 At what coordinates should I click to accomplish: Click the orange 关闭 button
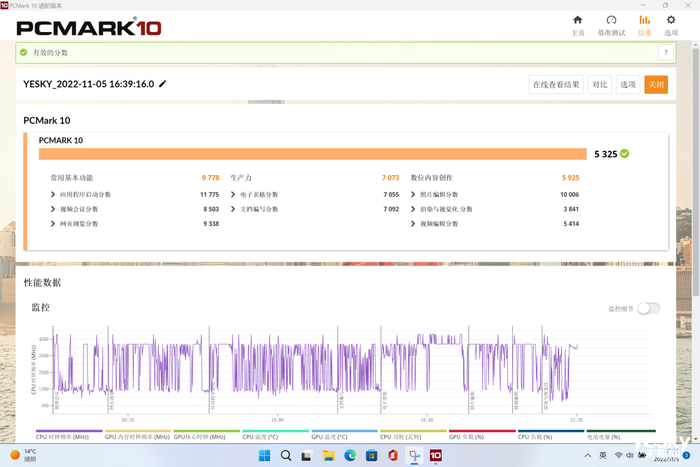click(656, 84)
